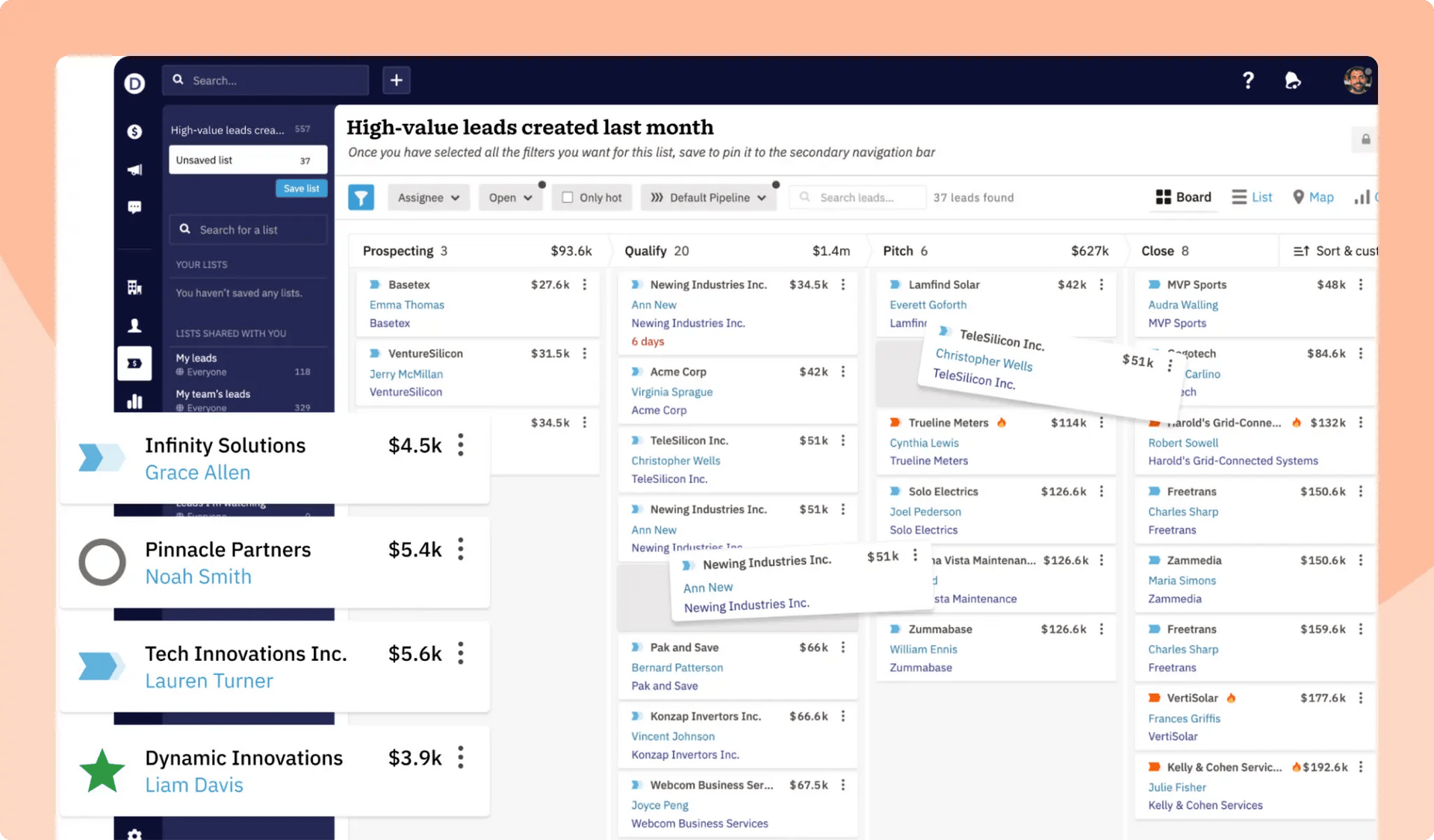Open the help question-mark icon
This screenshot has height=840, width=1434.
pos(1248,80)
